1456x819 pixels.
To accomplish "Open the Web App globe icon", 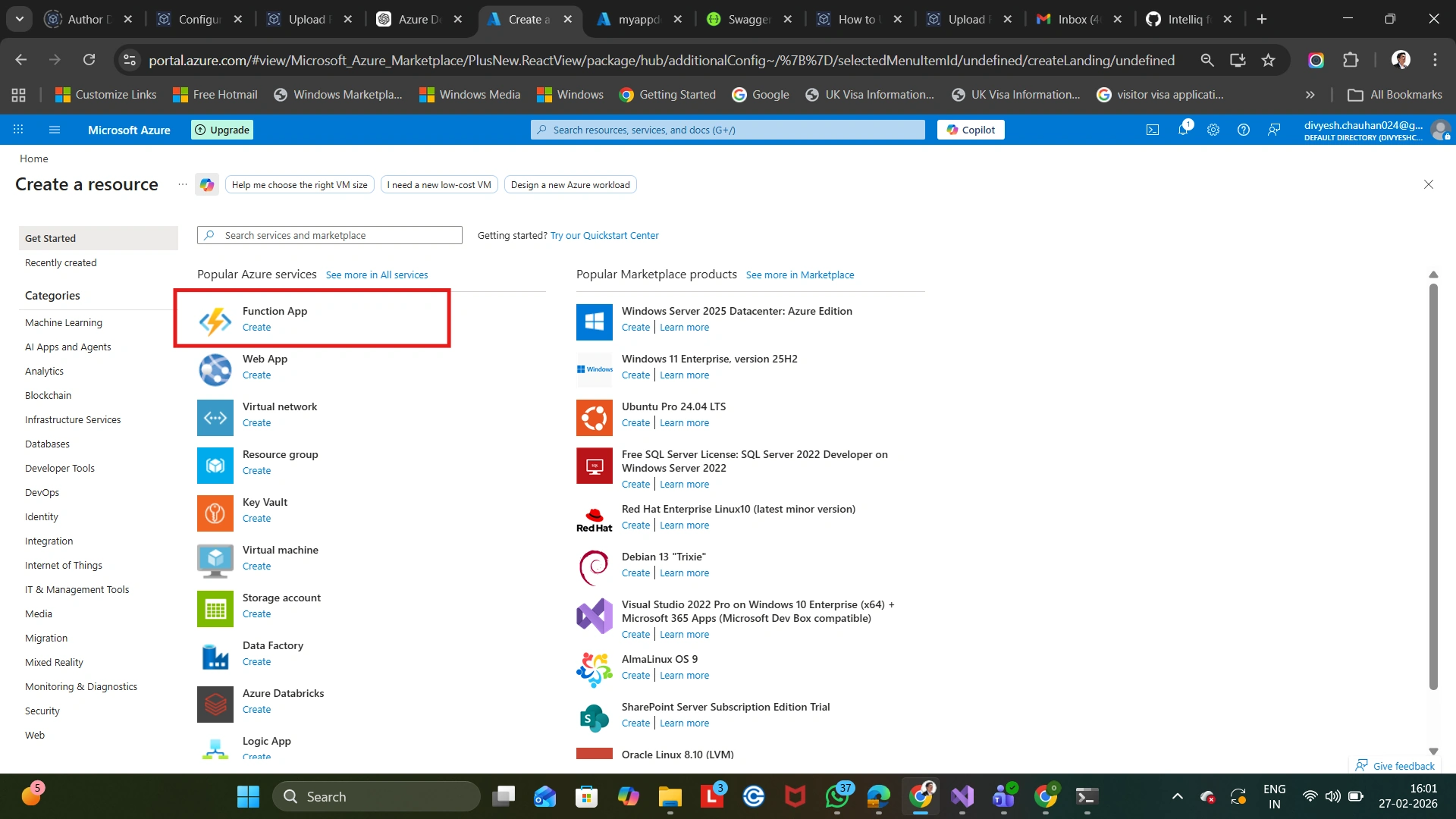I will 215,369.
